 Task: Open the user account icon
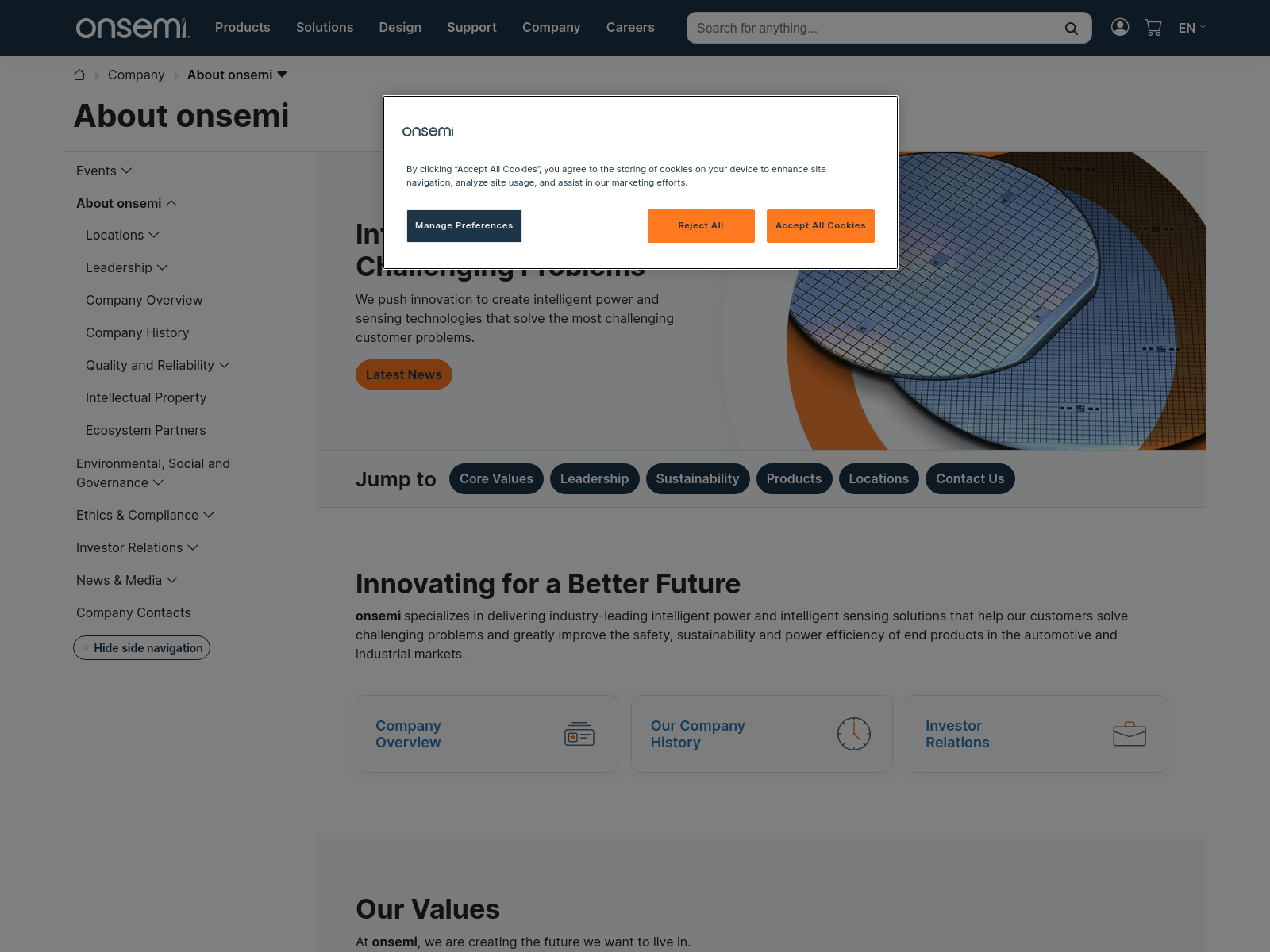[x=1120, y=27]
